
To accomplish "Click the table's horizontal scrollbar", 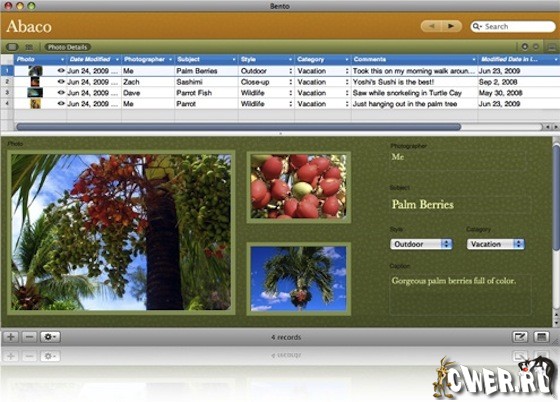I will [279, 127].
